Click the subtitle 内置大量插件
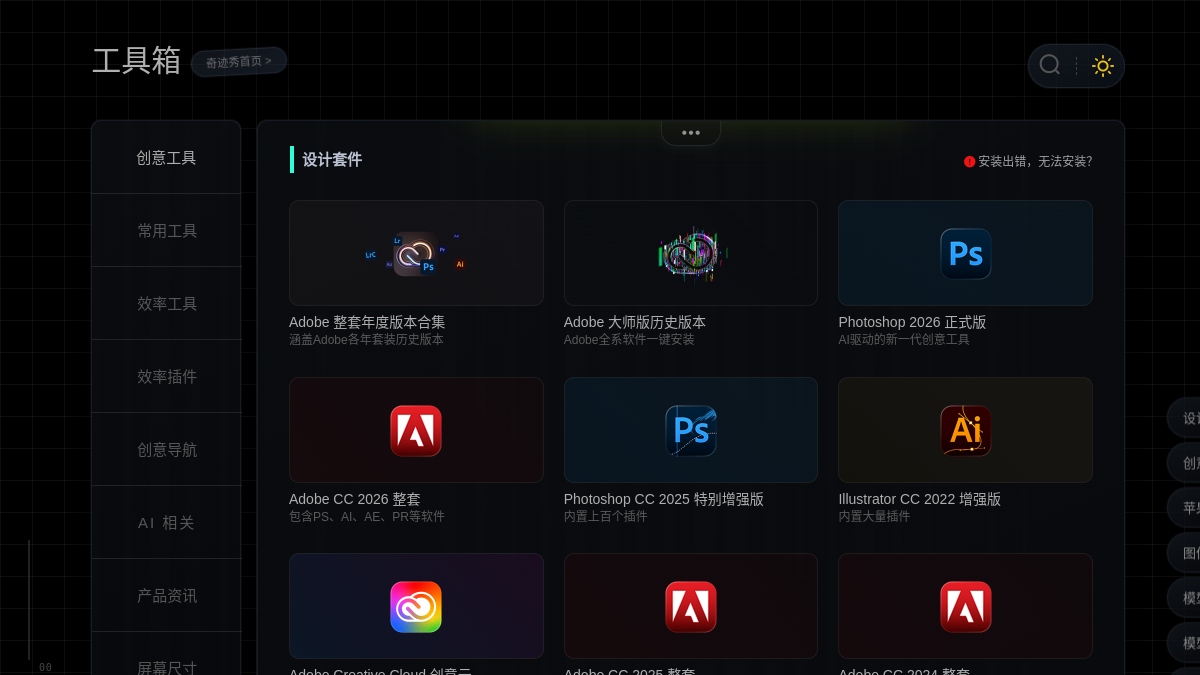 874,517
